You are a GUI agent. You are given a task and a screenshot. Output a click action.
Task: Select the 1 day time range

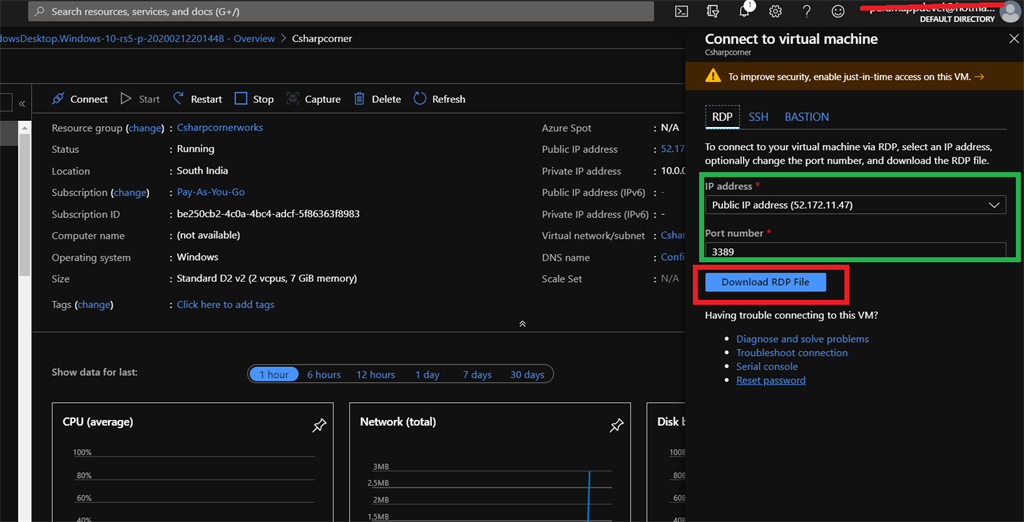(x=427, y=374)
